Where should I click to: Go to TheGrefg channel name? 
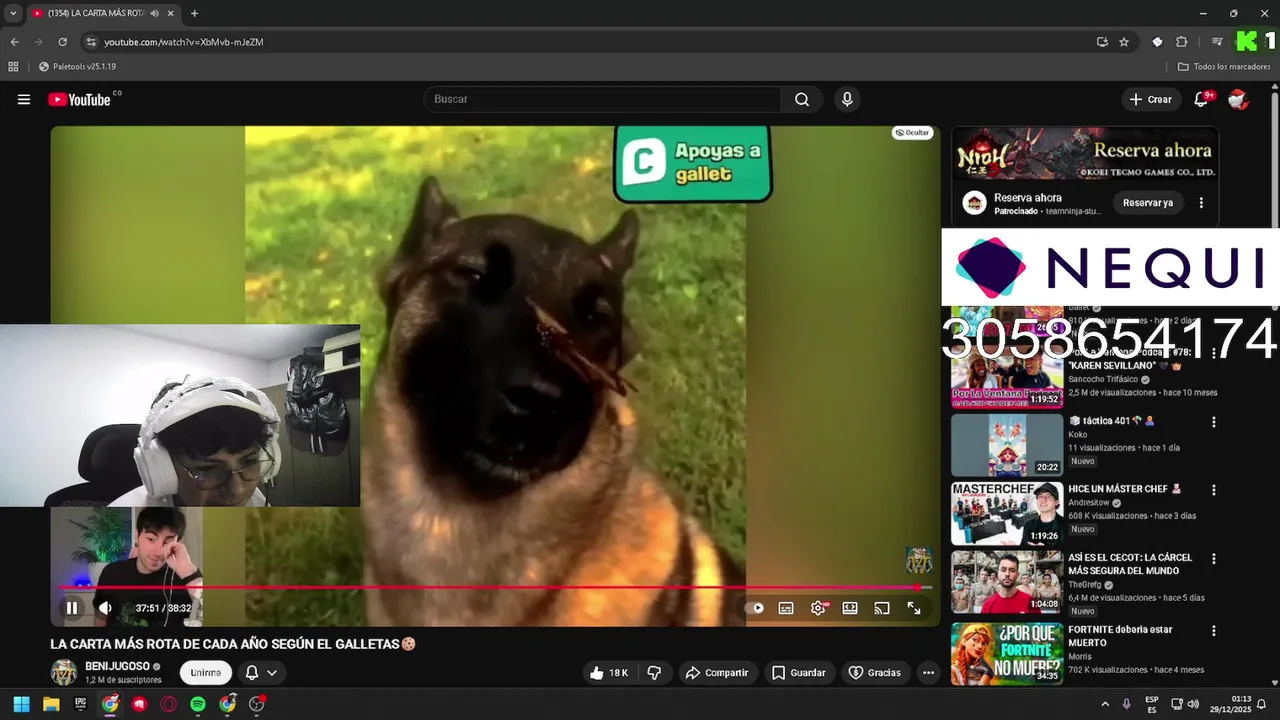[x=1086, y=585]
